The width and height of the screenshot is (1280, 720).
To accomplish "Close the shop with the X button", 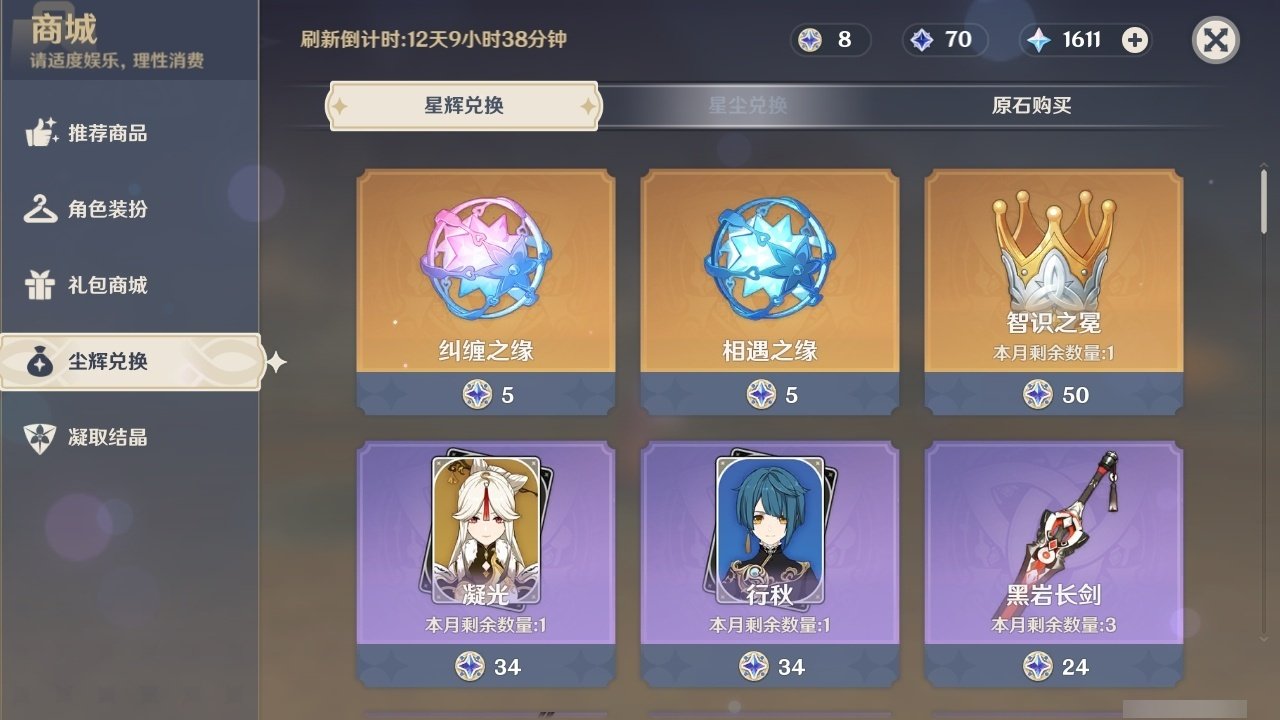I will coord(1216,40).
